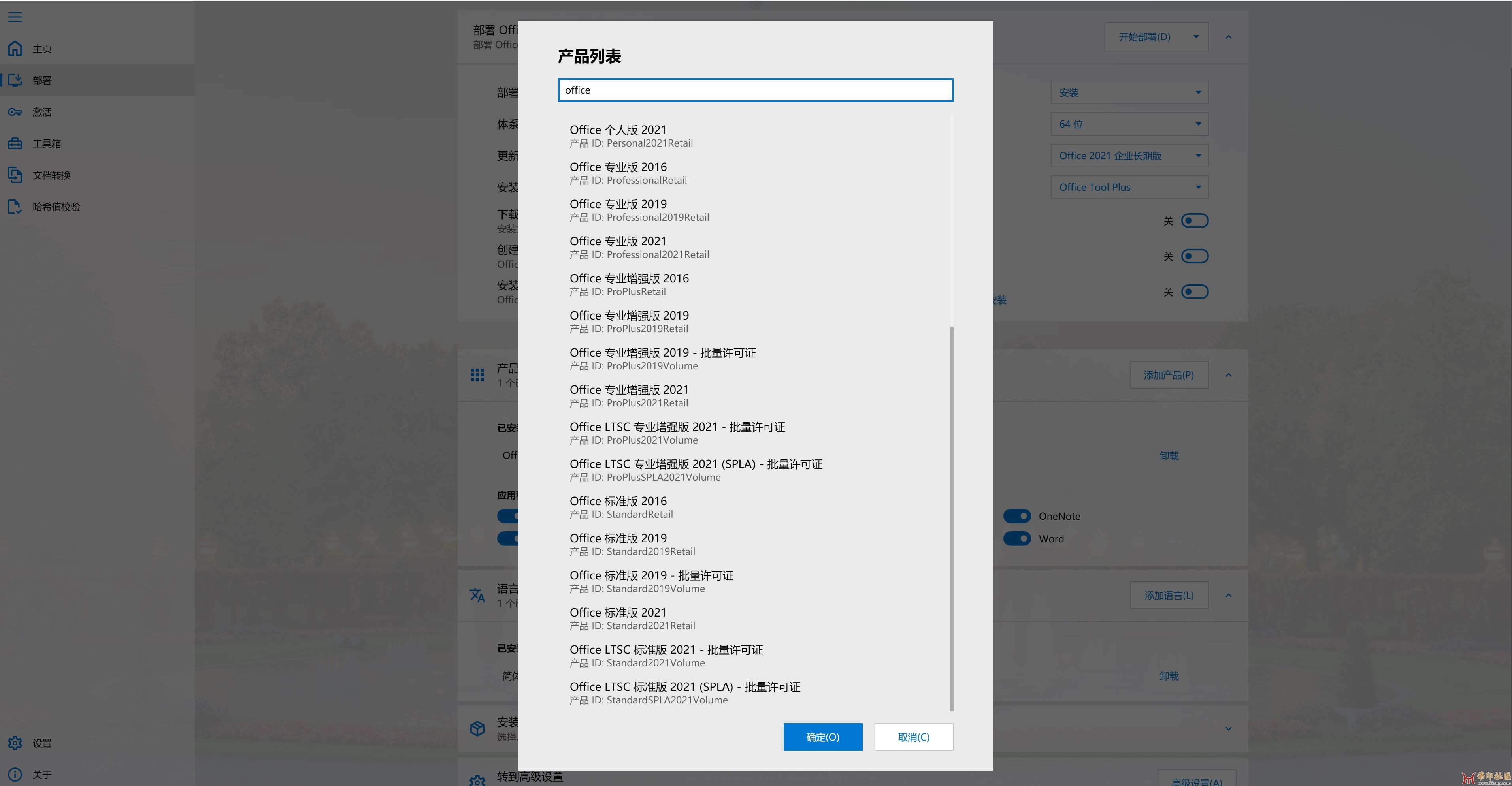Click the 添加产品(P) button
This screenshot has height=786, width=1512.
tap(1169, 375)
